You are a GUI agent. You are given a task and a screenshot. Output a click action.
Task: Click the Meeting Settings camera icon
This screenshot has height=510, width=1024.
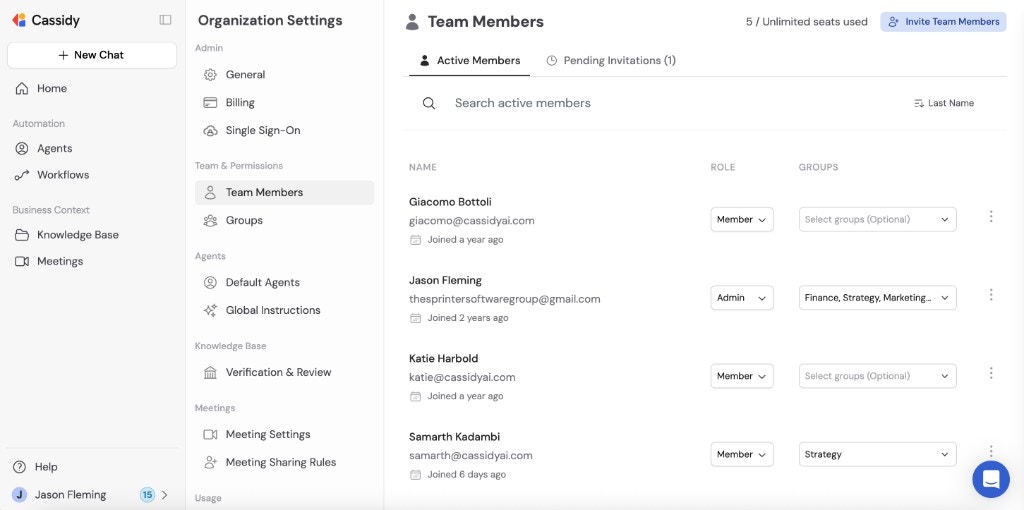210,434
